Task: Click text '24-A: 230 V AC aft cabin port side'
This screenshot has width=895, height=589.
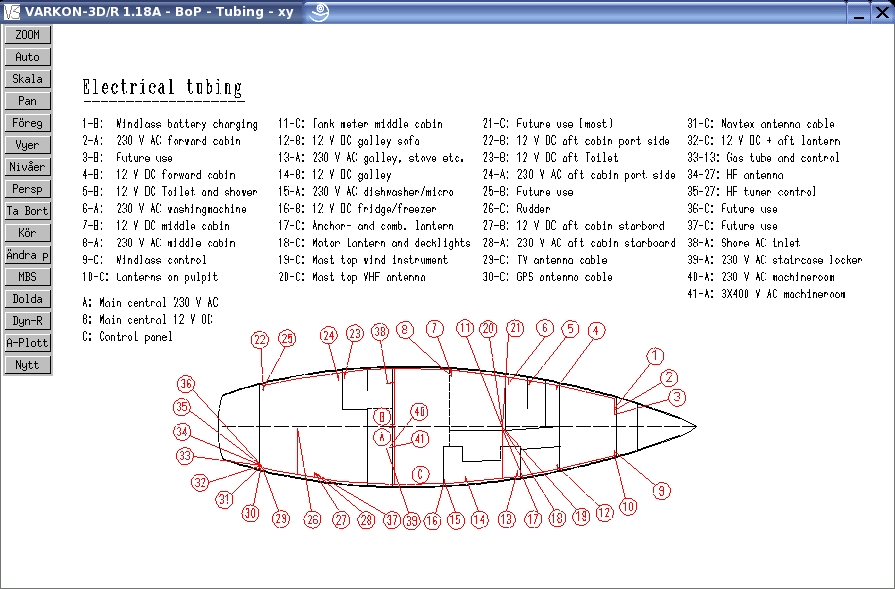Action: [x=579, y=175]
